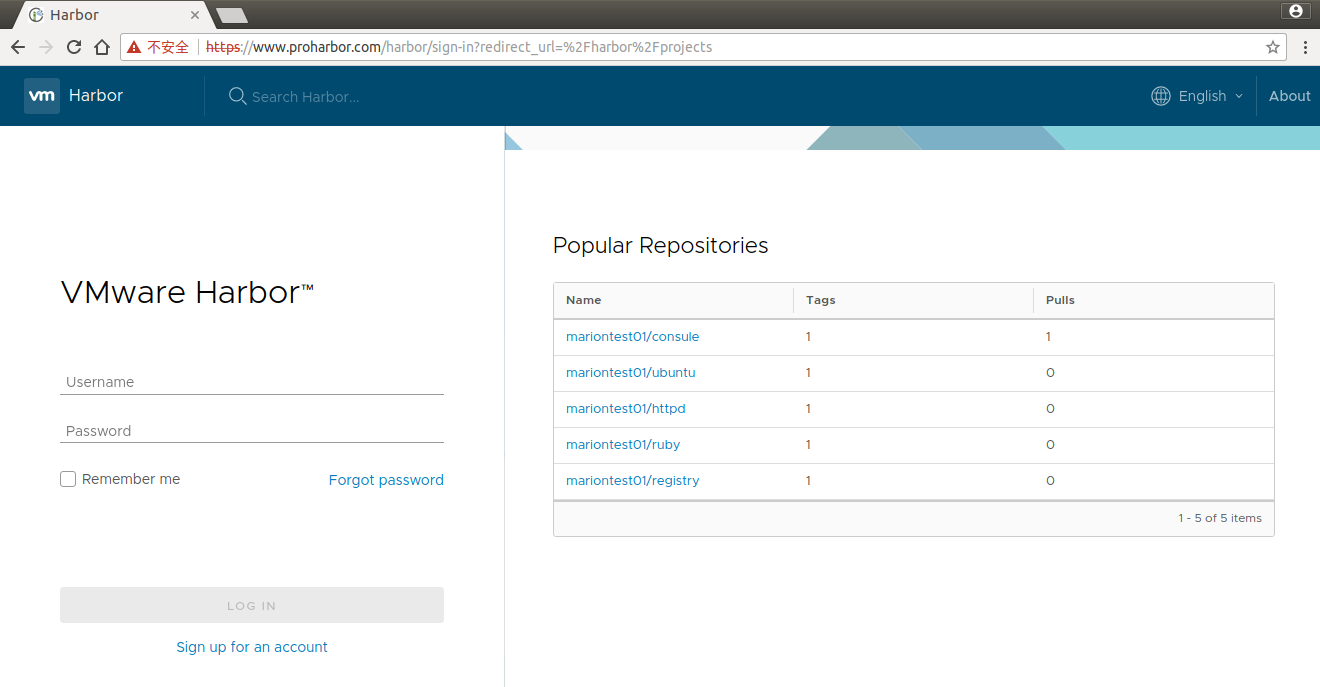Image resolution: width=1320 pixels, height=687 pixels.
Task: Click the '1 - 5 of 5 items' footer
Action: tap(1220, 518)
